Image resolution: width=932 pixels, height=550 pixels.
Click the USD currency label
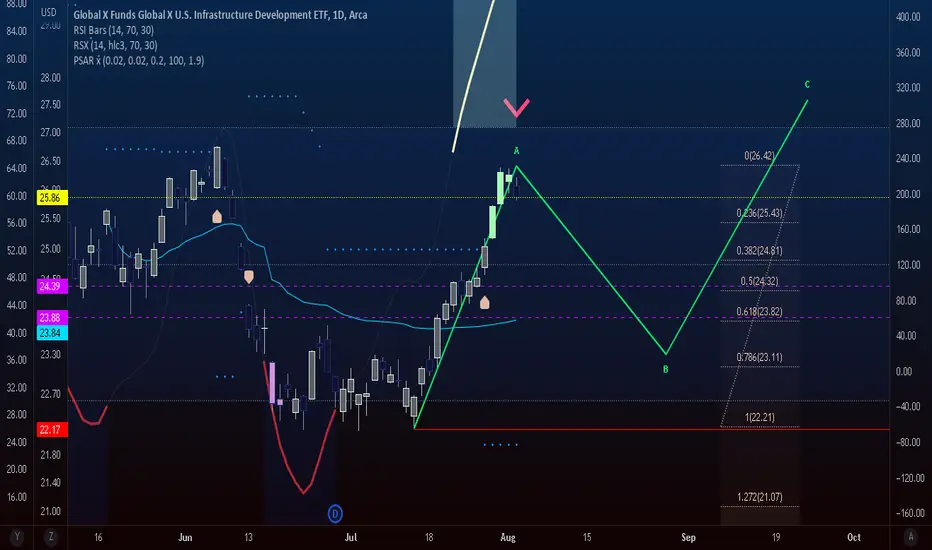tap(49, 12)
